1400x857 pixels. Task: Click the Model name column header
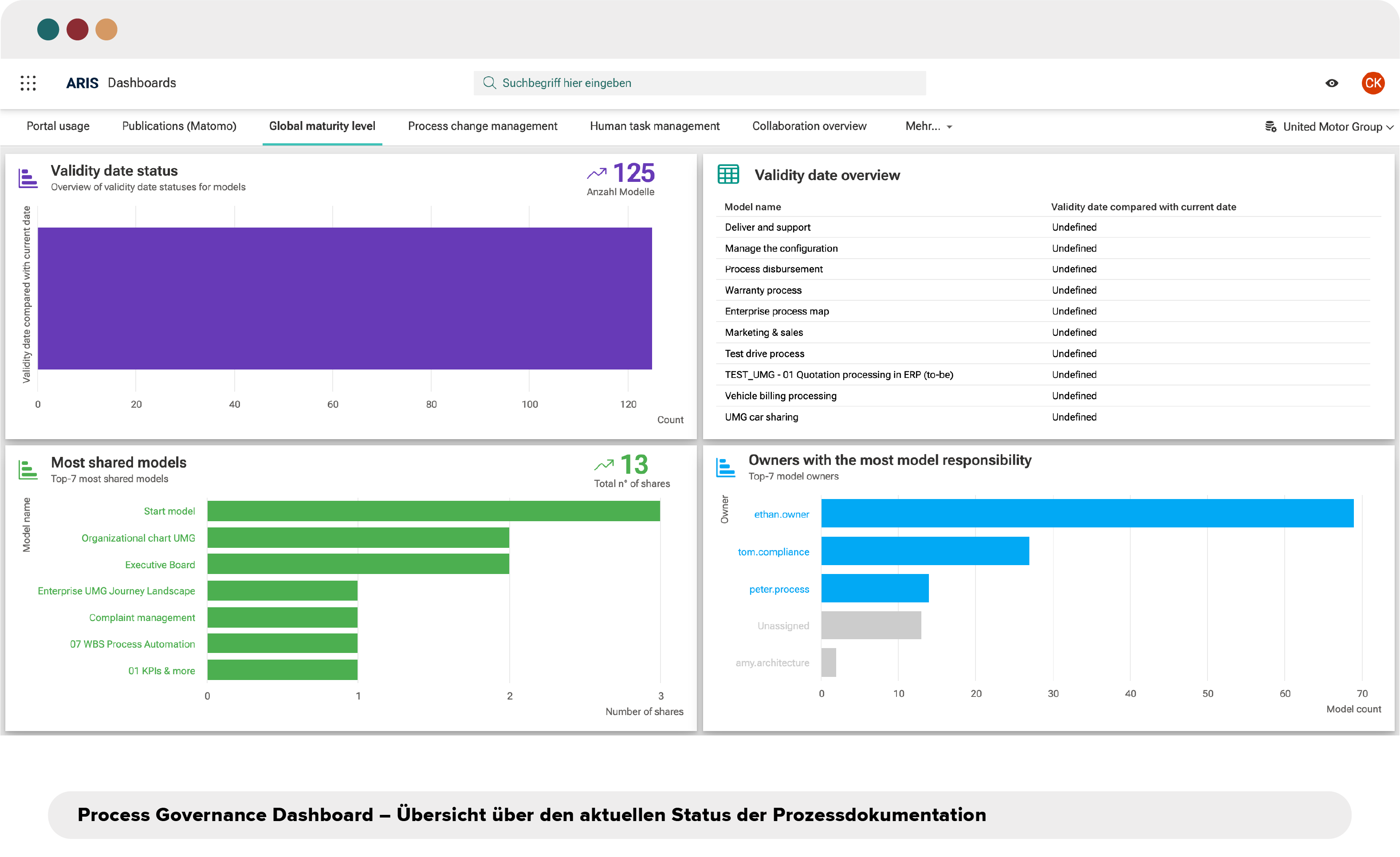(752, 207)
